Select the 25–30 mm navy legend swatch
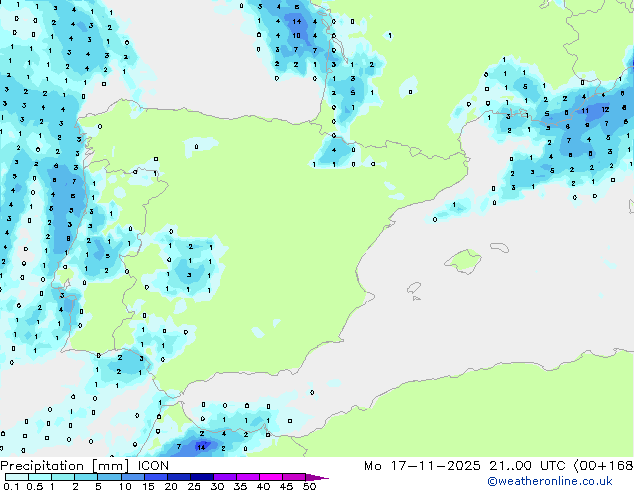Screen dimensions: 634x490 [202, 477]
